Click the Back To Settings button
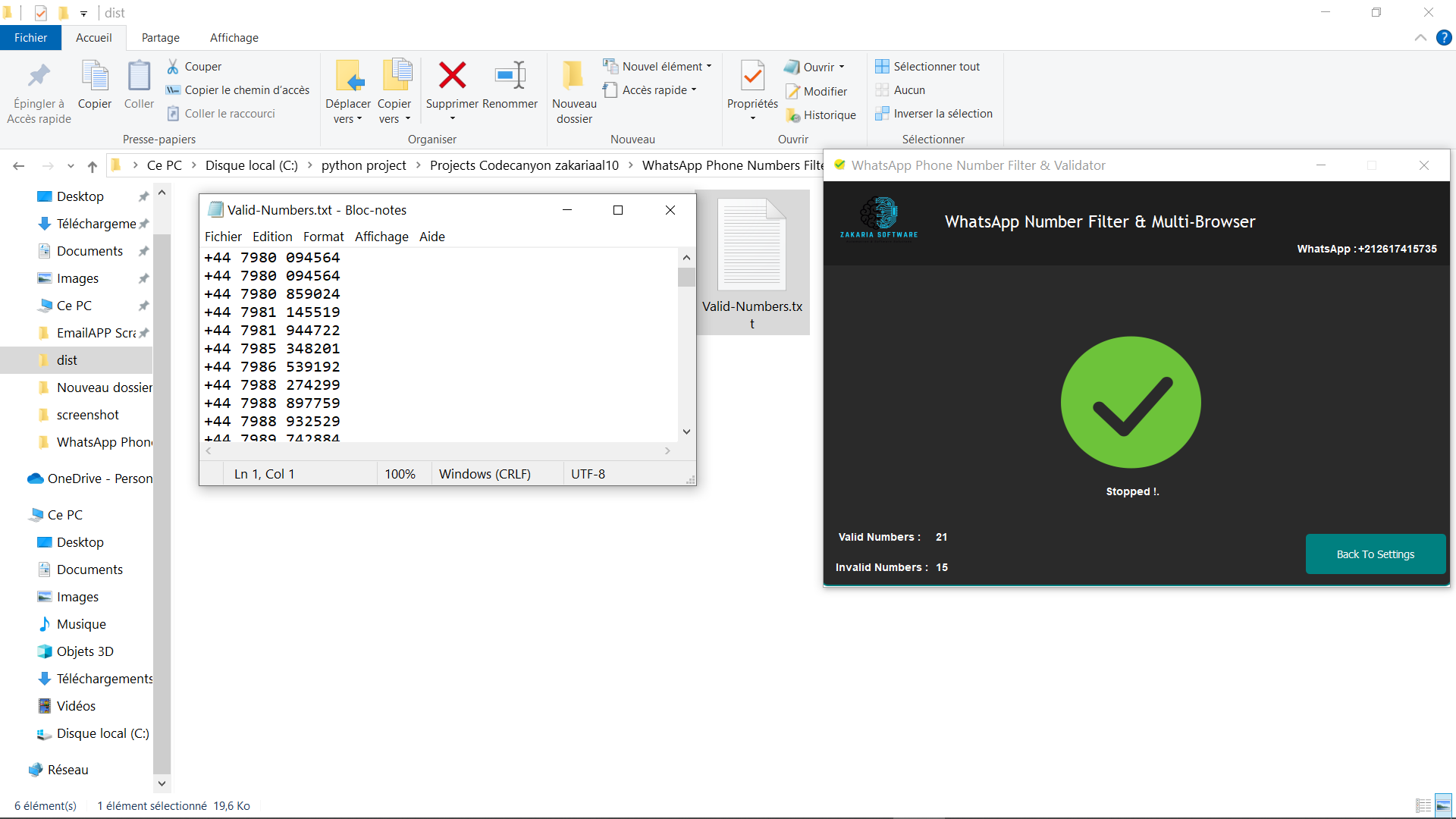 pos(1375,554)
